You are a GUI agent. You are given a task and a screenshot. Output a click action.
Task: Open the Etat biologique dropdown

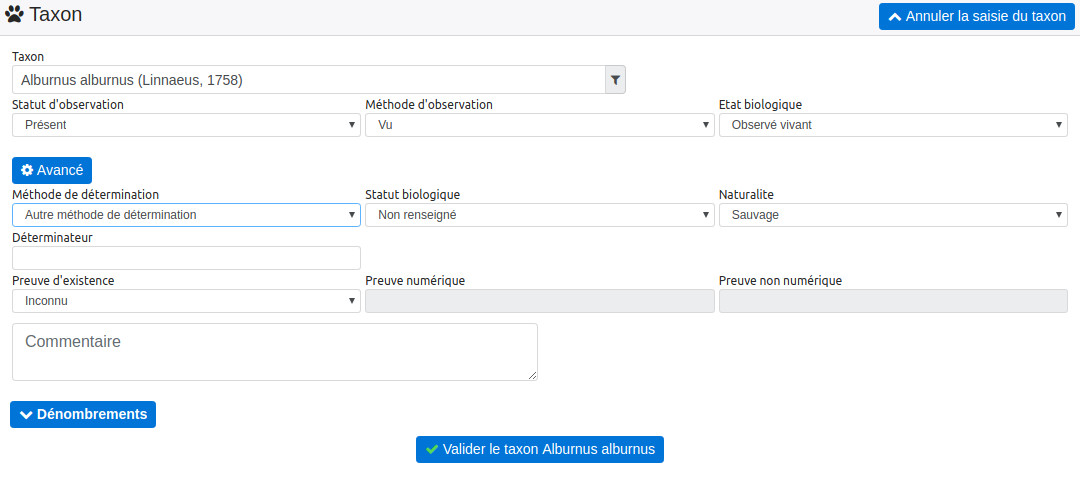tap(893, 125)
